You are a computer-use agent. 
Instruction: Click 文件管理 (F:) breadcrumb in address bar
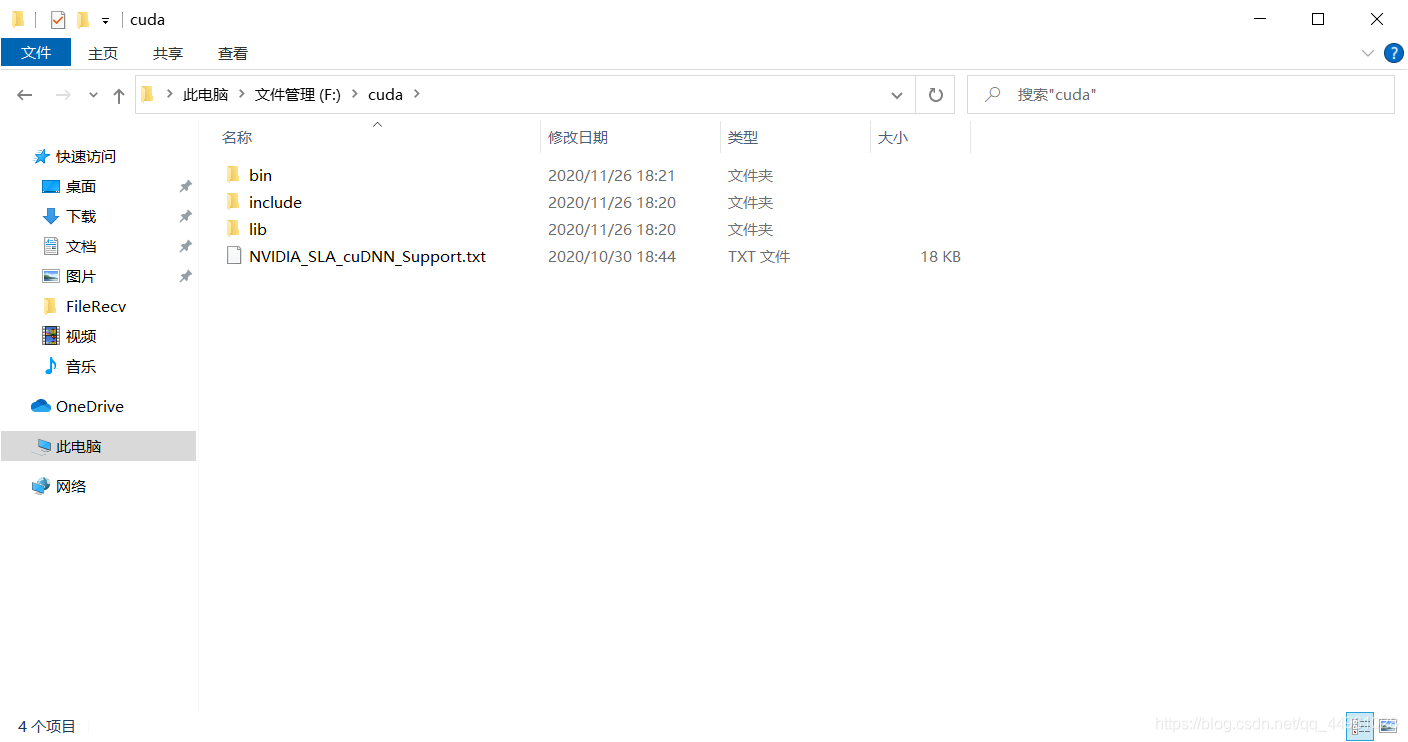coord(298,94)
